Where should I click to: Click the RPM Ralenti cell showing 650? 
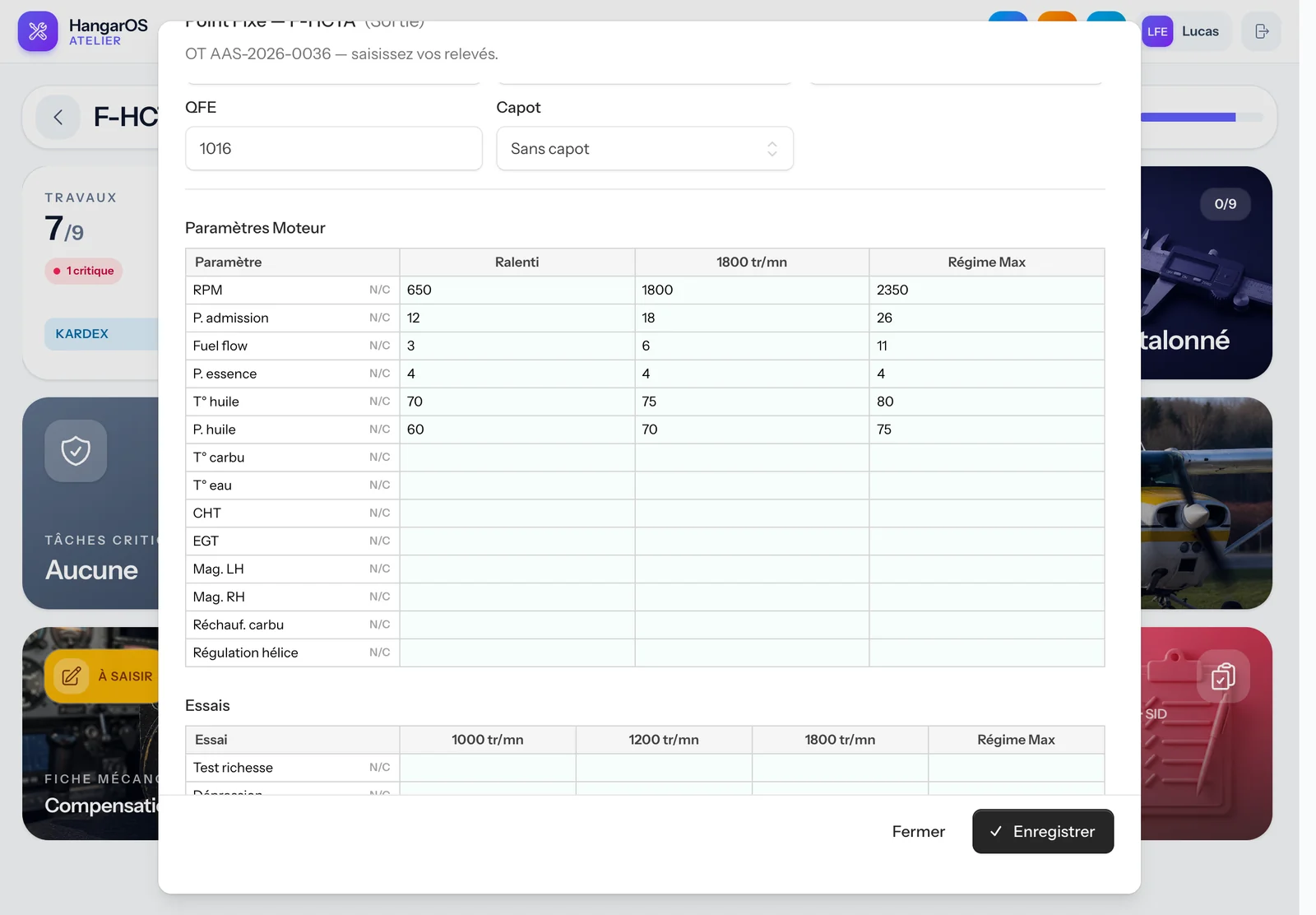point(517,290)
